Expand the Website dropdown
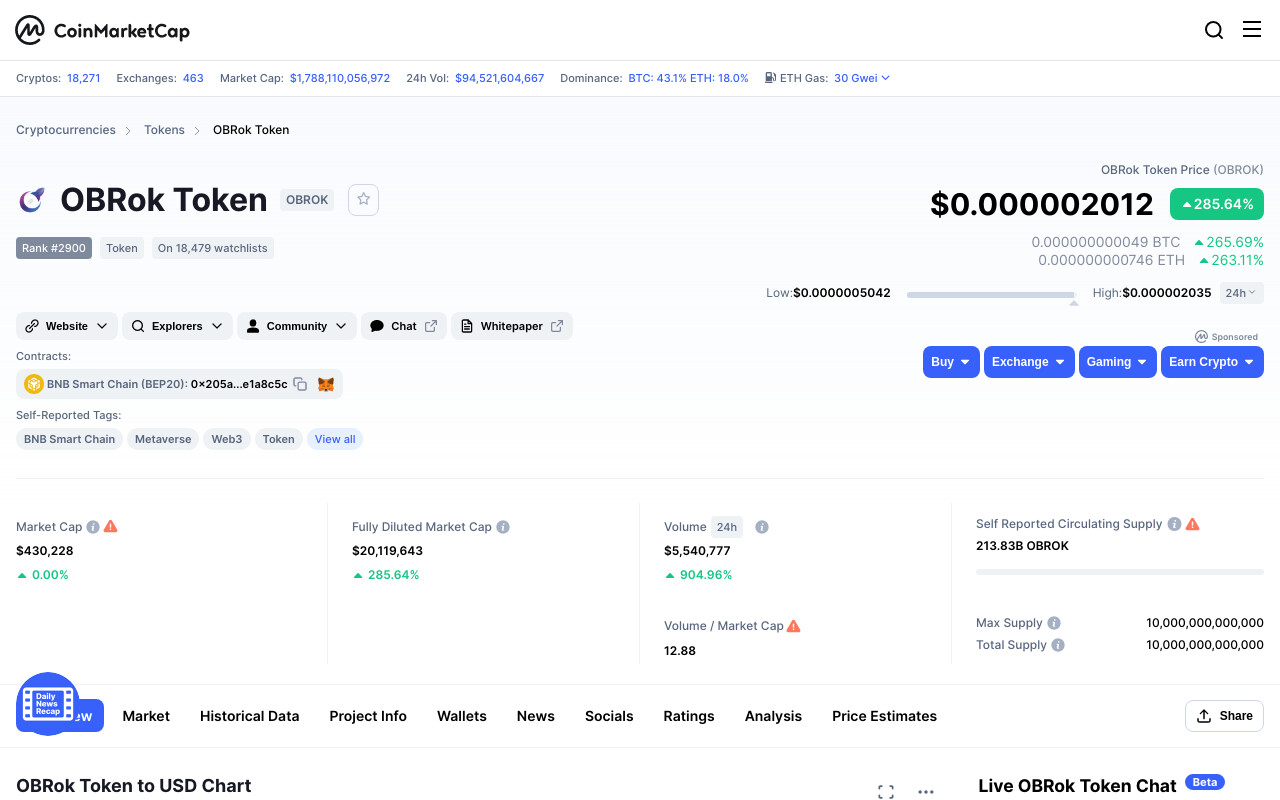The height and width of the screenshot is (800, 1280). click(x=67, y=326)
